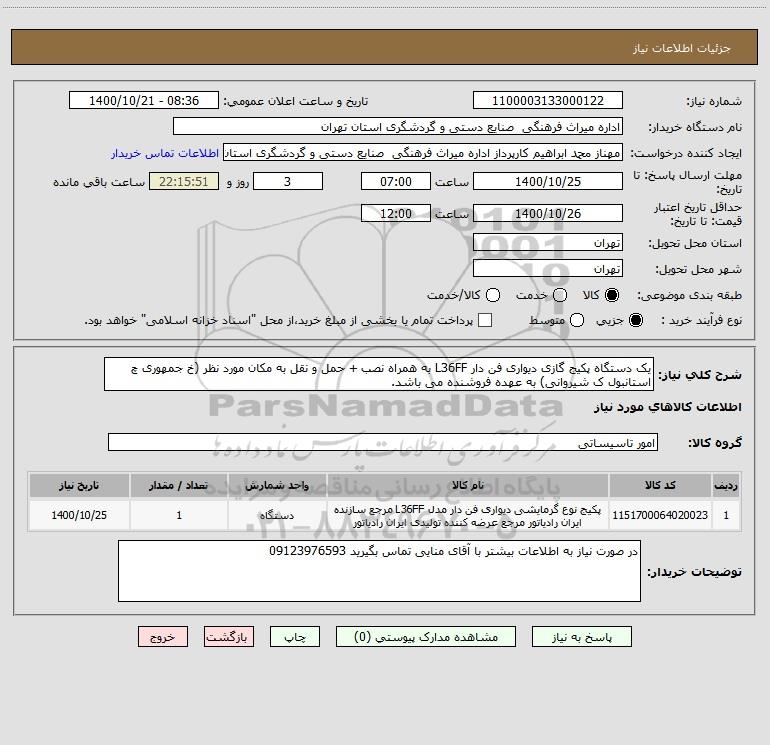
Task: Click the گروه کالا field امور تاسیساتی
Action: (383, 442)
